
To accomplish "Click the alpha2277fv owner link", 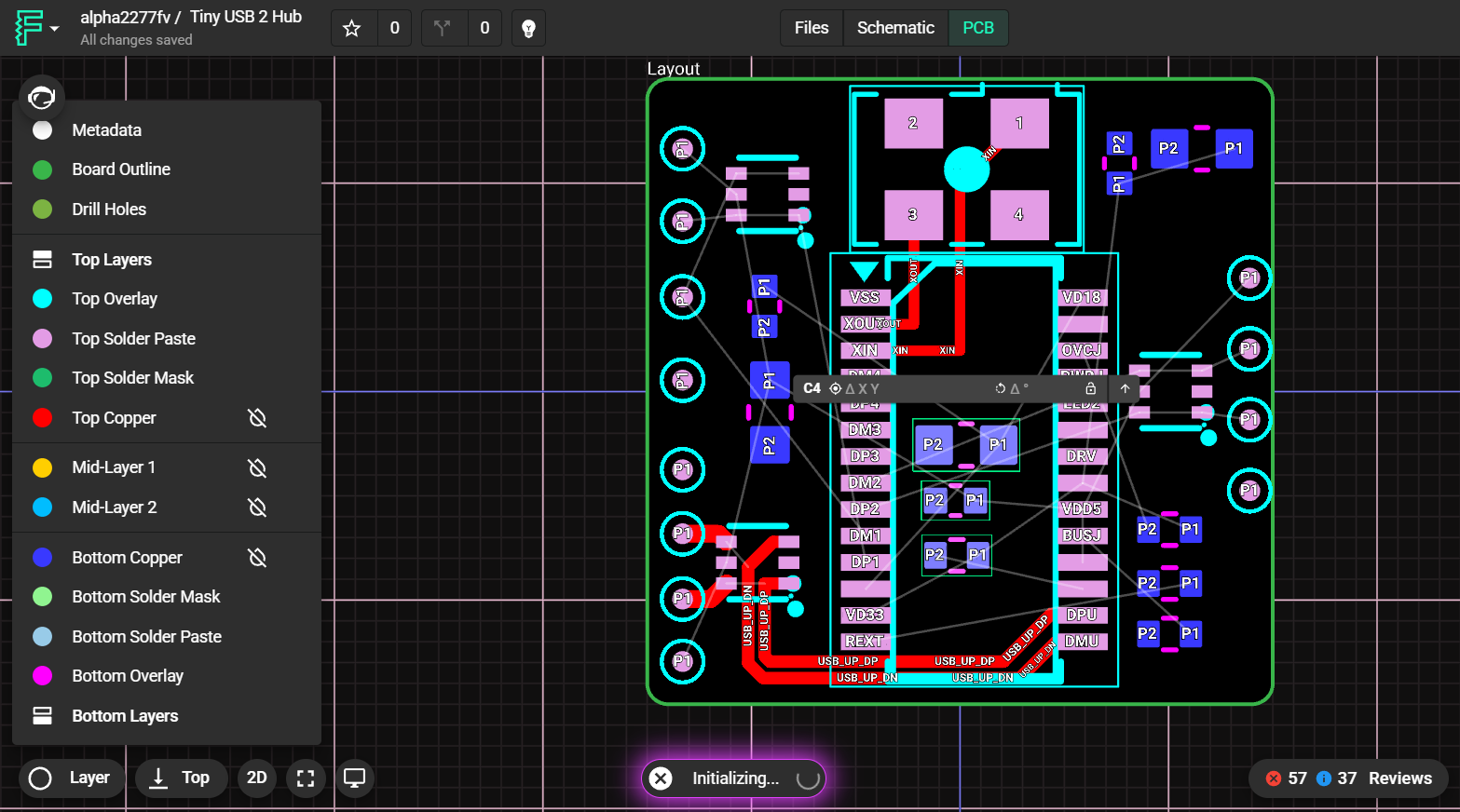I will coord(125,18).
